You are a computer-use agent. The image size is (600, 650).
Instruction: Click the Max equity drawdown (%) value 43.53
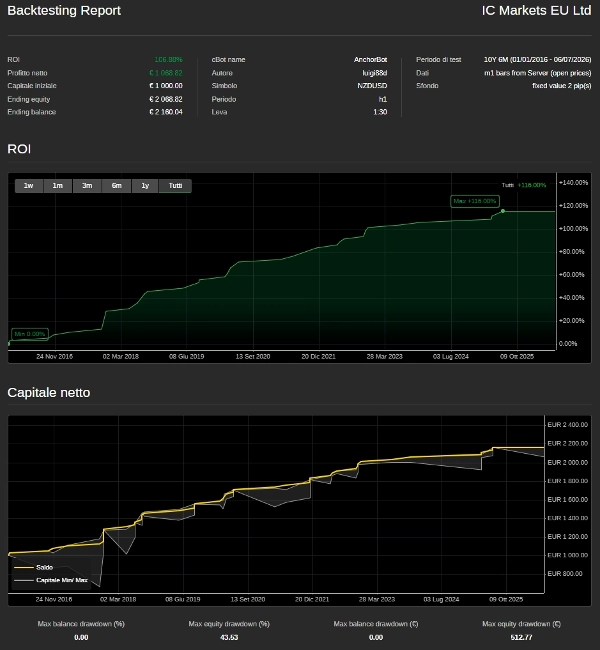click(229, 638)
